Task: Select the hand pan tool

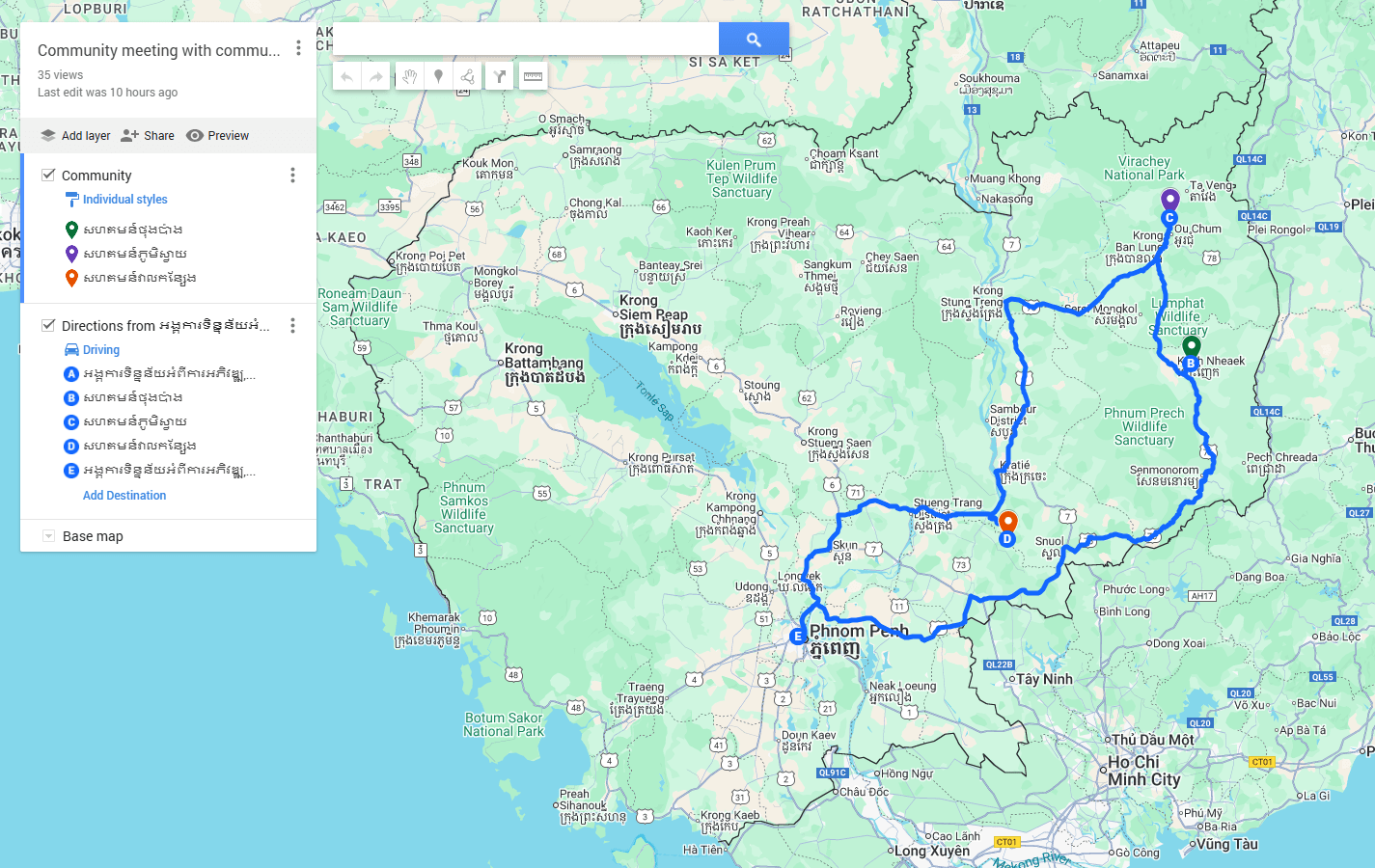Action: tap(409, 76)
